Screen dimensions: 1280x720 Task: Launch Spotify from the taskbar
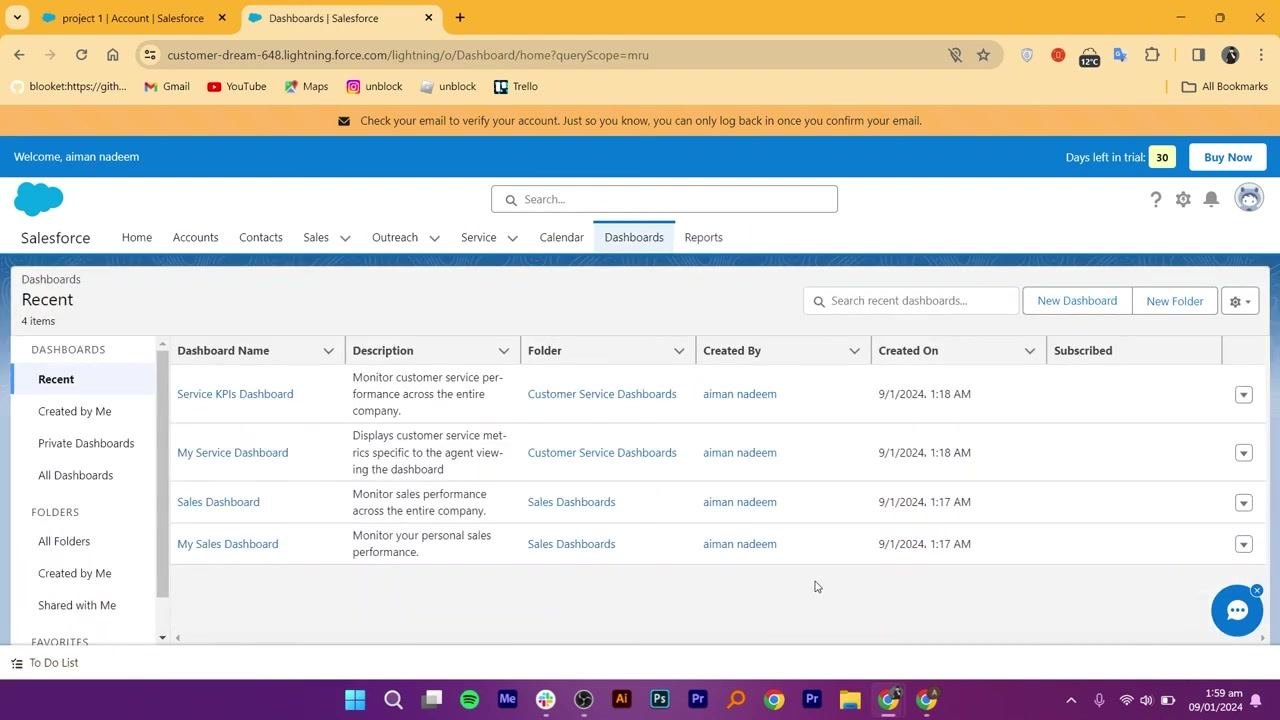[469, 699]
